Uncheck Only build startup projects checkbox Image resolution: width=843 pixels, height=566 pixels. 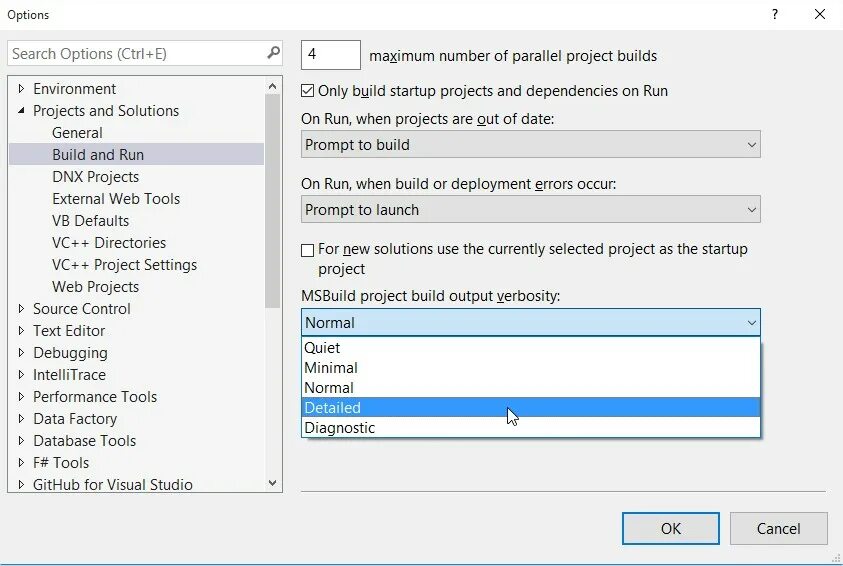[308, 91]
